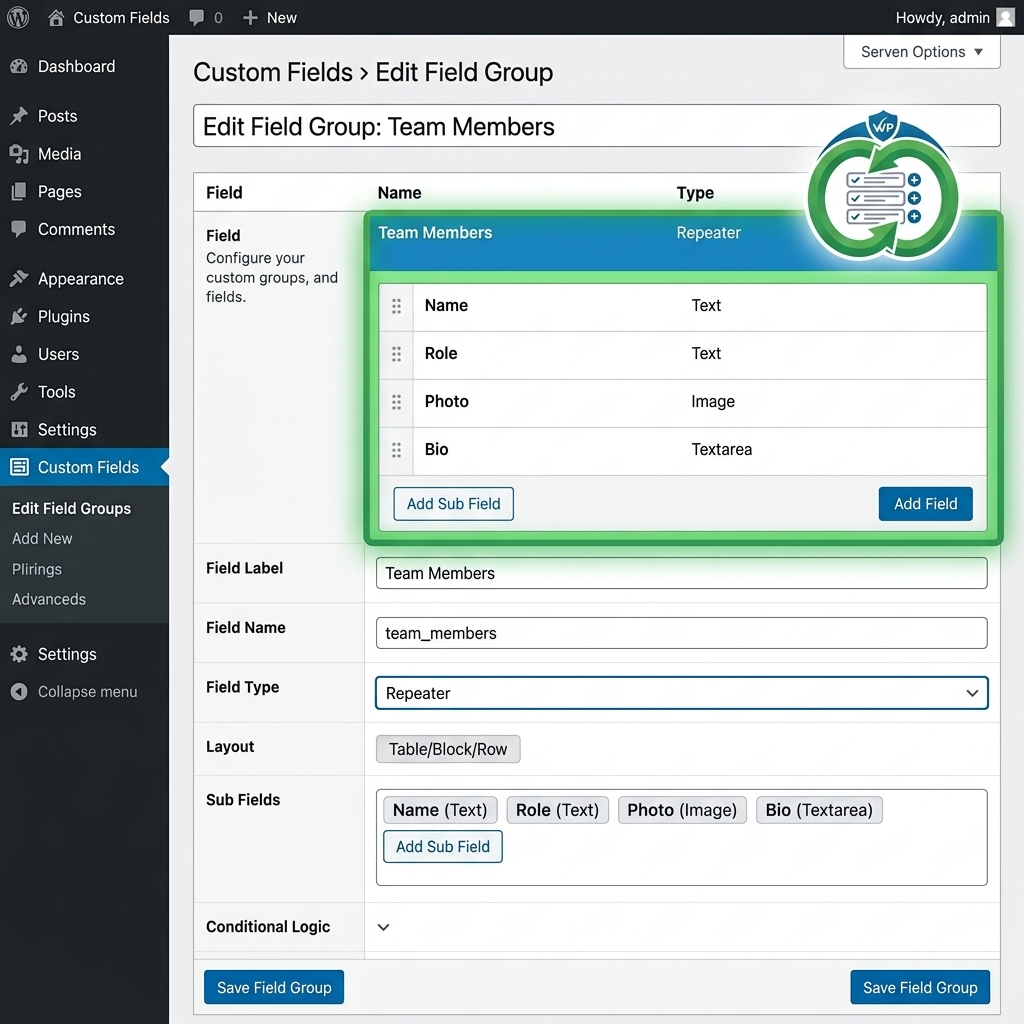Click the right Save Field Group button

click(920, 987)
